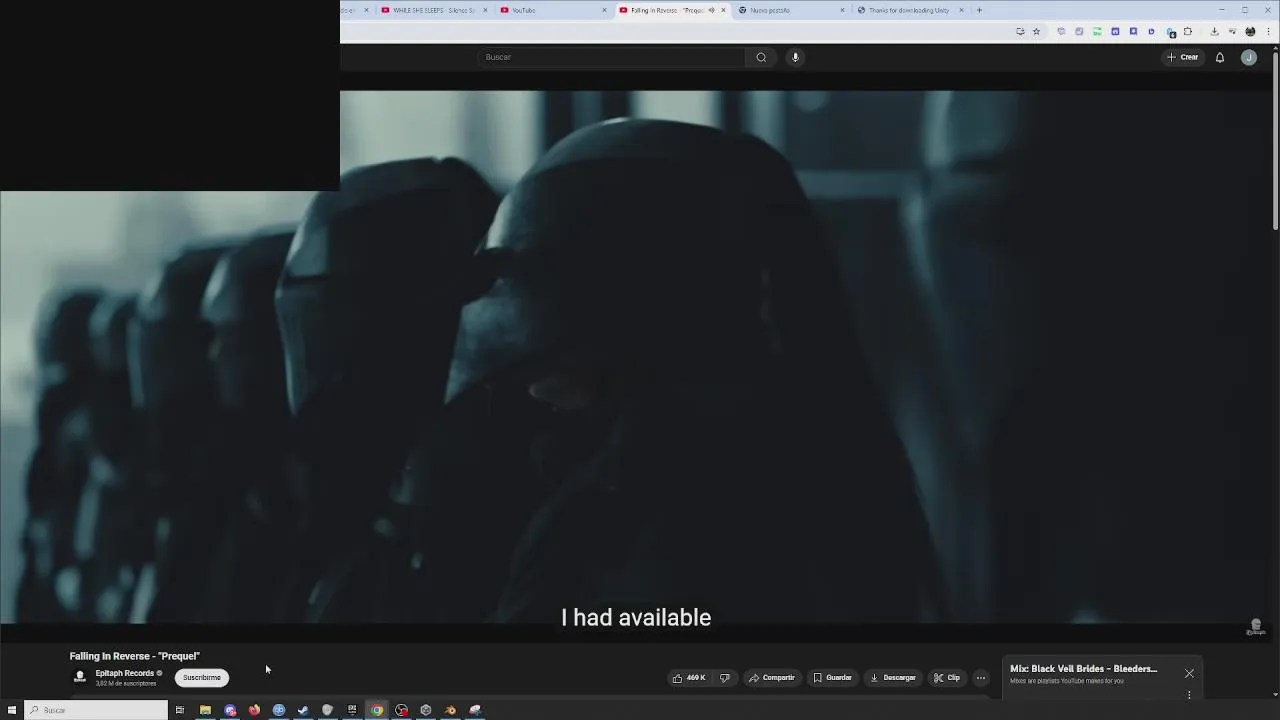This screenshot has height=720, width=1280.
Task: Open the Chrome extensions puzzle icon
Action: click(x=1188, y=31)
